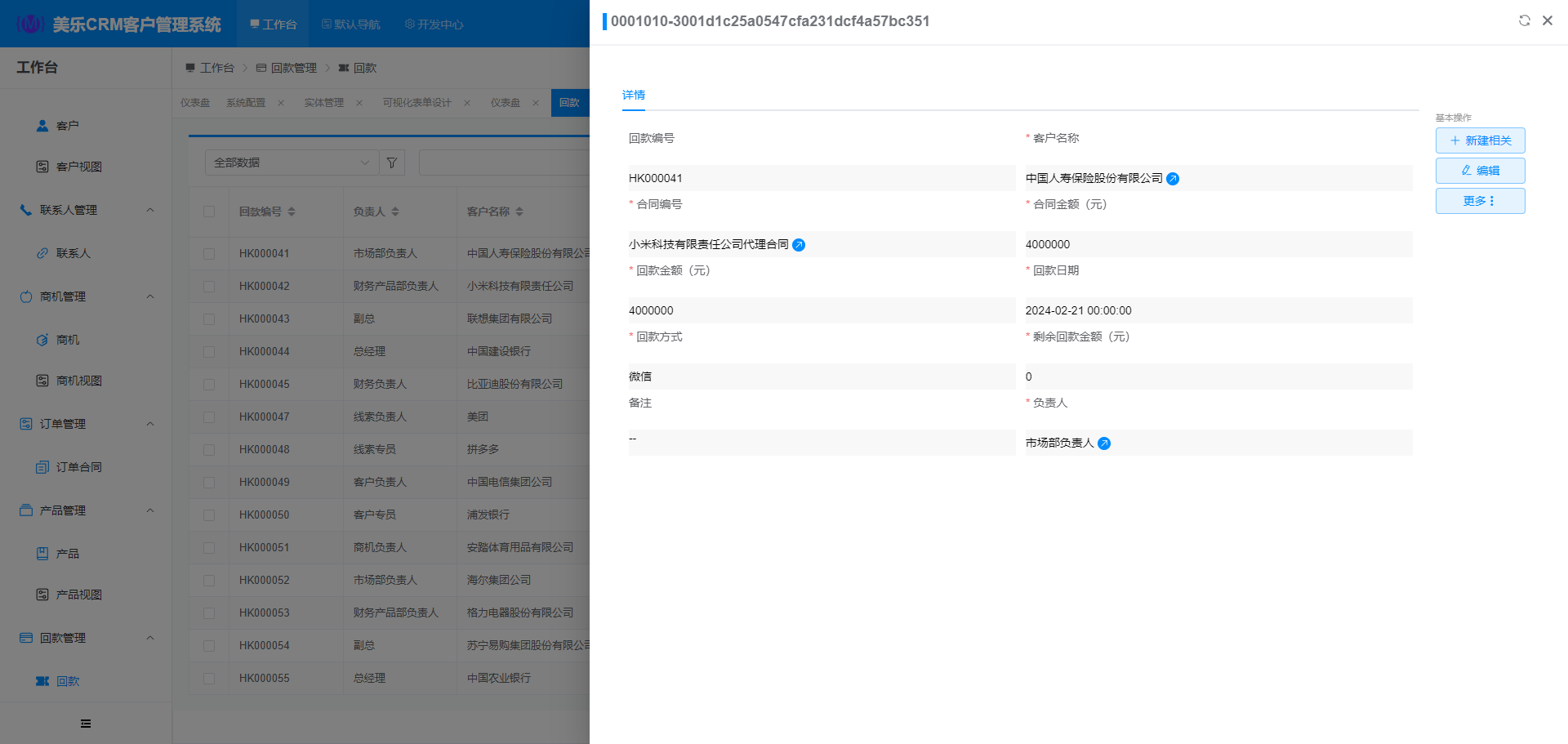Viewport: 1568px width, 744px height.
Task: Toggle the select-all checkbox in table header
Action: 209,212
